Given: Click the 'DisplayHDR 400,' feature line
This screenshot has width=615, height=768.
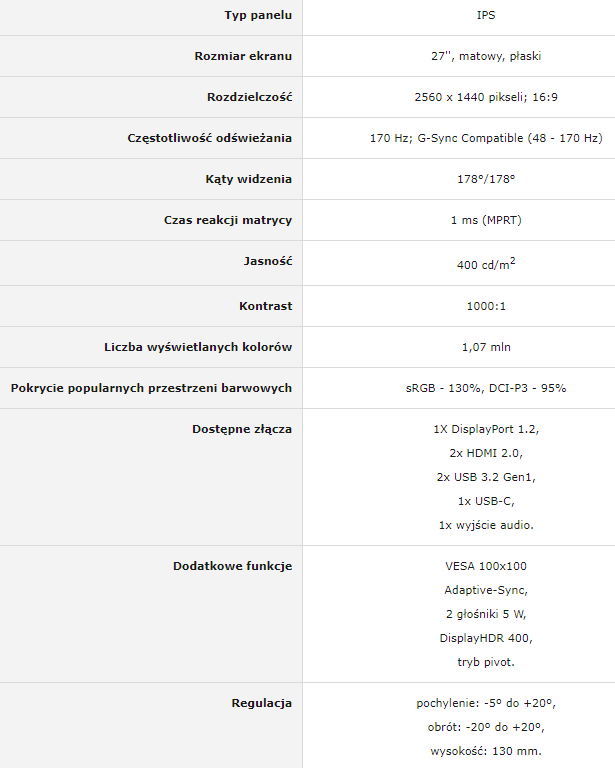Looking at the screenshot, I should (x=486, y=638).
